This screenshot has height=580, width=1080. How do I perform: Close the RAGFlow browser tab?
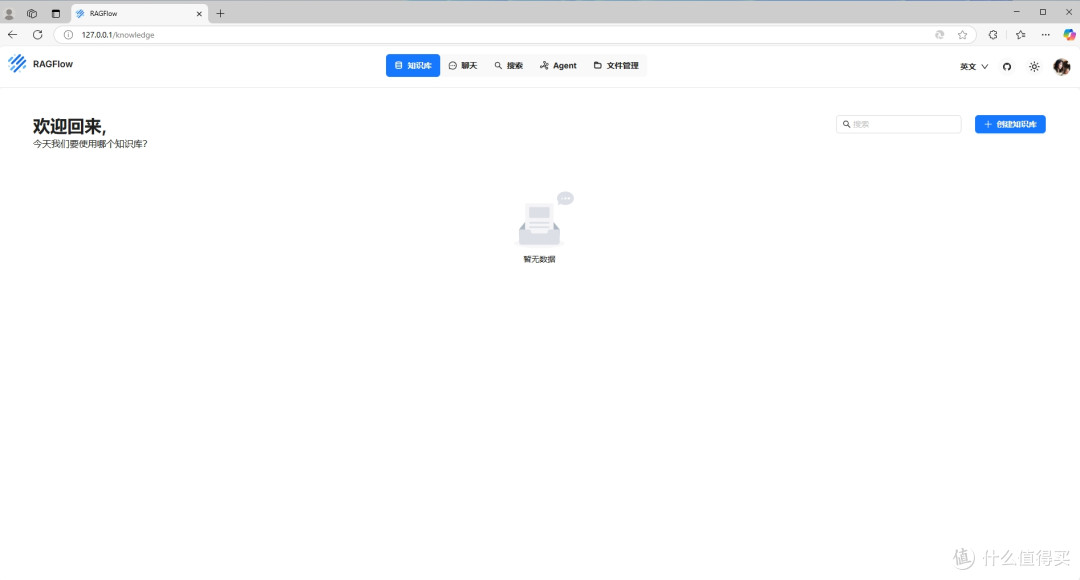point(199,14)
